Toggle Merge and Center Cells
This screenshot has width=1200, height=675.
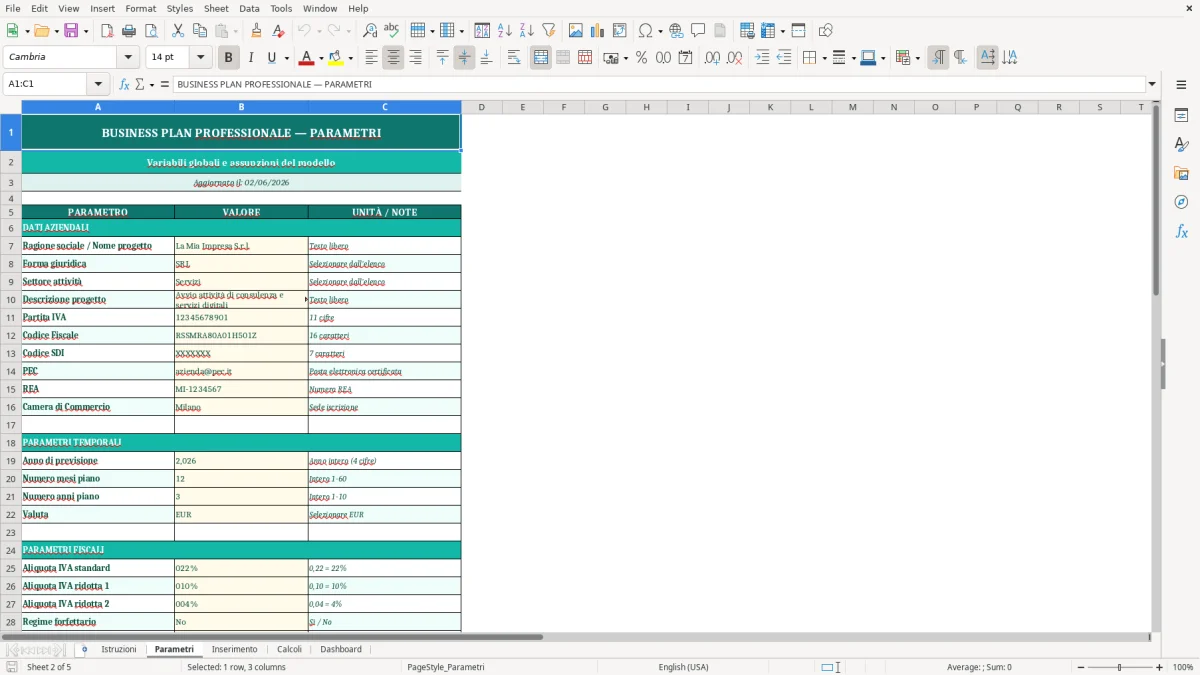click(x=541, y=58)
